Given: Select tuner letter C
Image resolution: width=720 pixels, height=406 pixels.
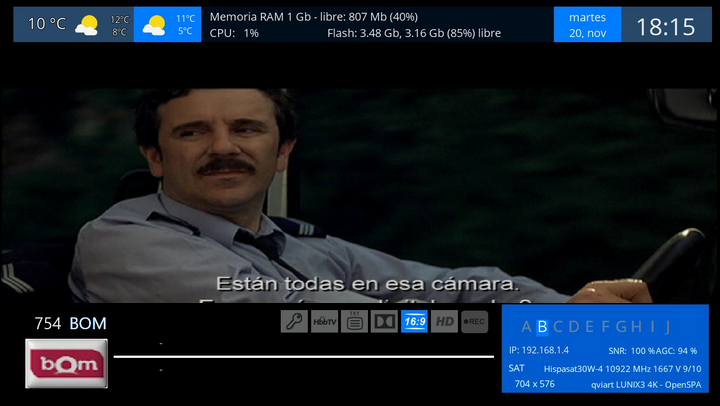Looking at the screenshot, I should point(558,327).
